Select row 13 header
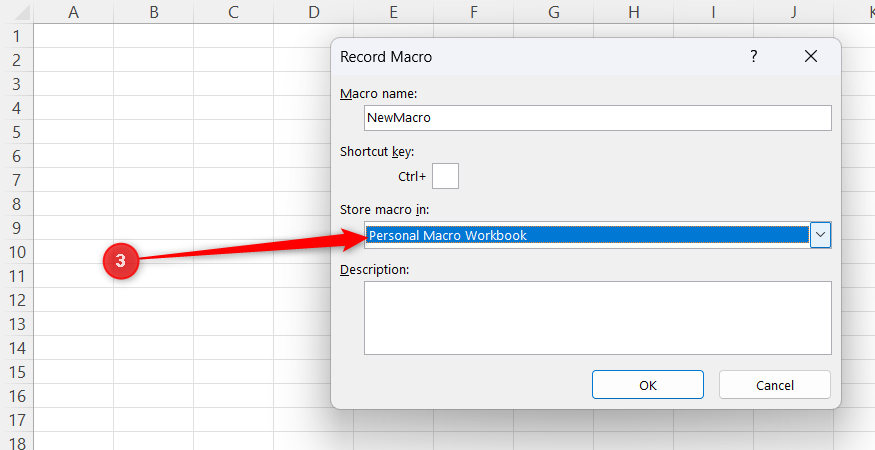This screenshot has height=450, width=875. point(17,324)
